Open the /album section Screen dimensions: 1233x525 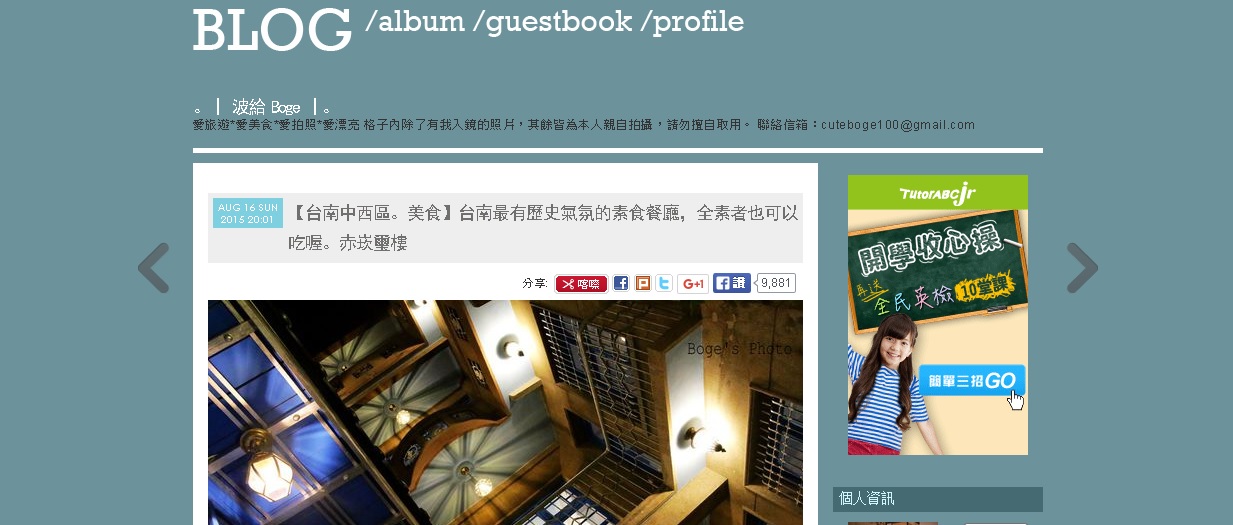coord(415,21)
